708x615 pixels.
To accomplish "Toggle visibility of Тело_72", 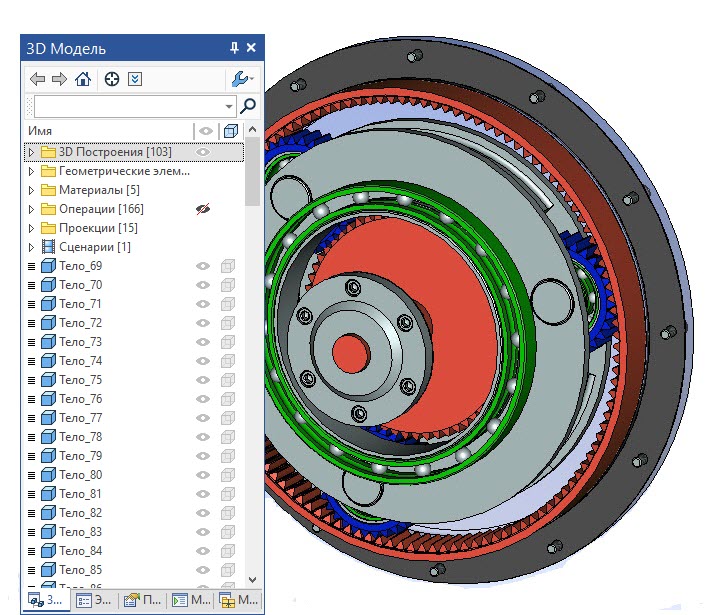I will (203, 323).
